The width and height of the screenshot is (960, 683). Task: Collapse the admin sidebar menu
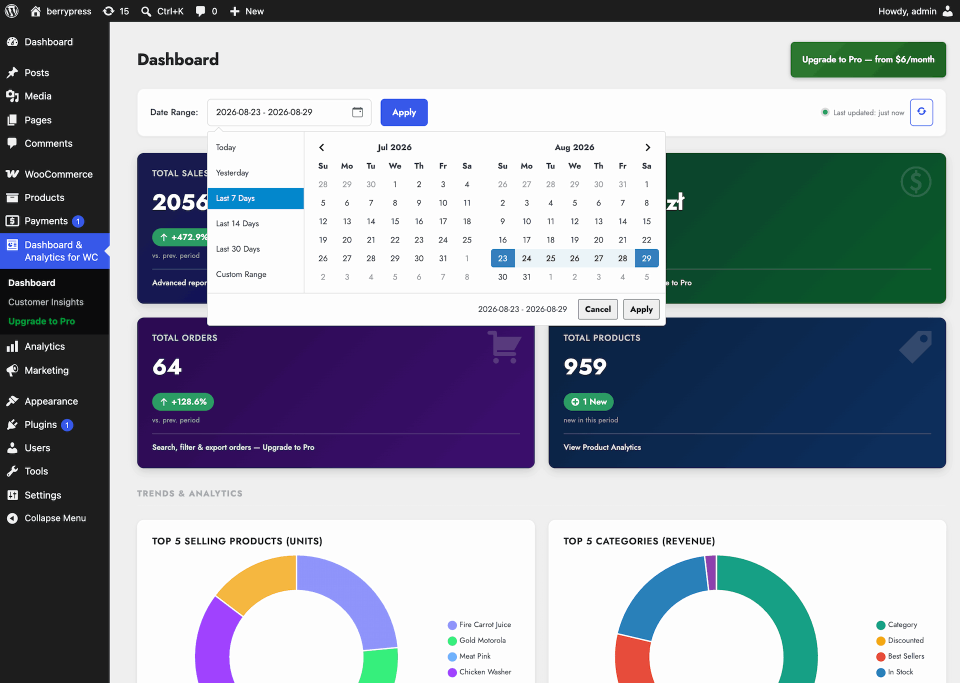click(55, 518)
